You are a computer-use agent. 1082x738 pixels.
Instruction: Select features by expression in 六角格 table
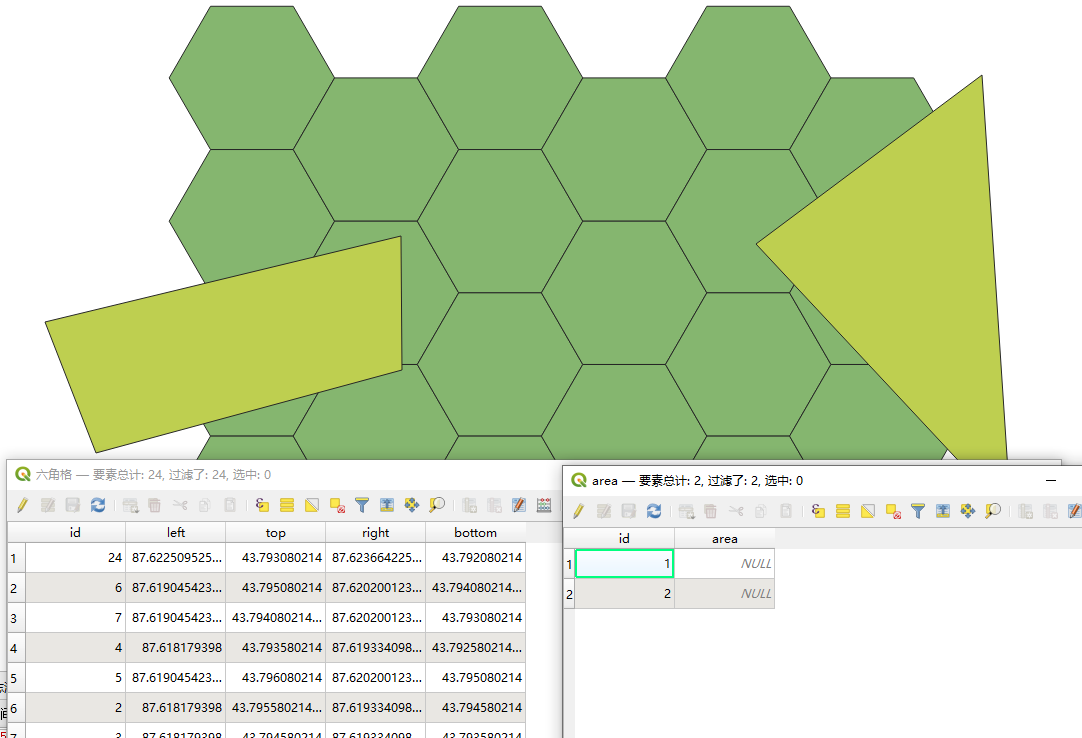coord(263,506)
